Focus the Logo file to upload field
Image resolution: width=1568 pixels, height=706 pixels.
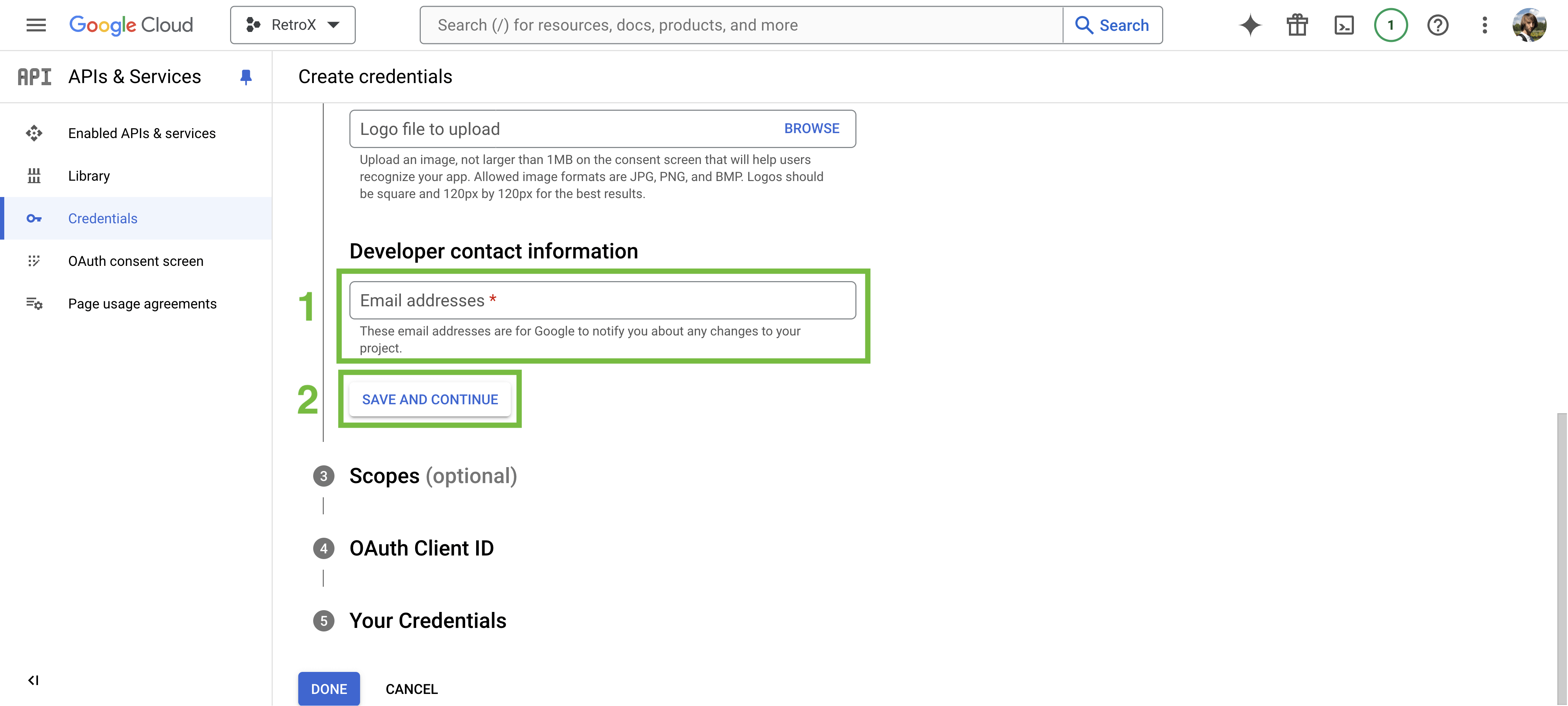603,128
